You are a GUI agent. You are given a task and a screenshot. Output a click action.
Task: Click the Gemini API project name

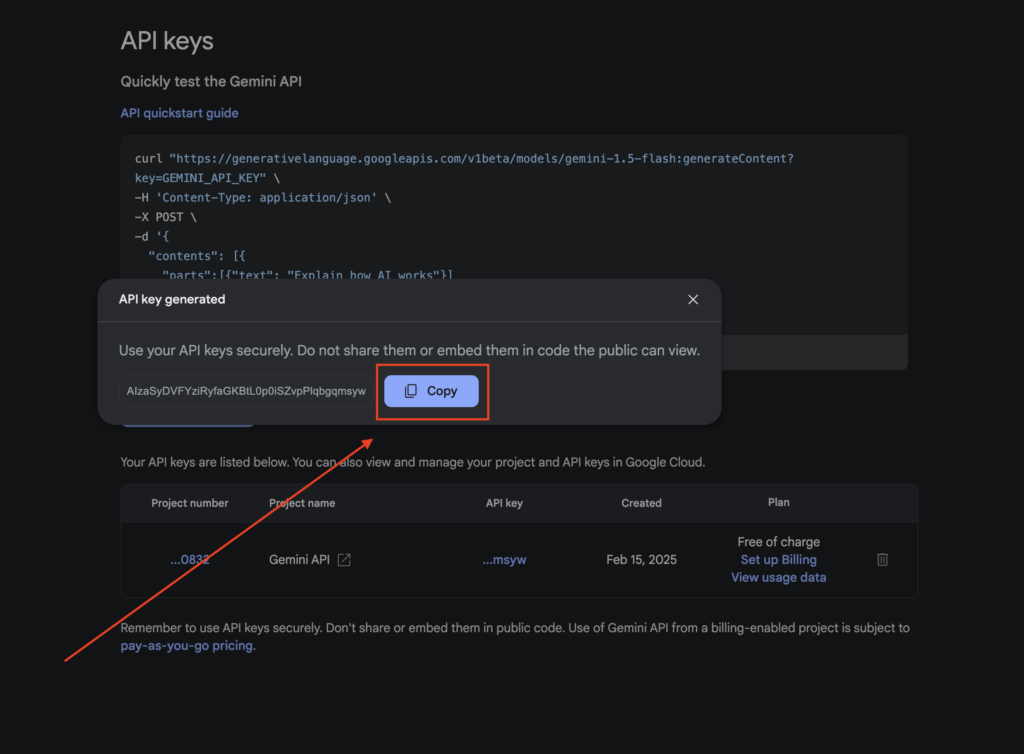coord(299,559)
